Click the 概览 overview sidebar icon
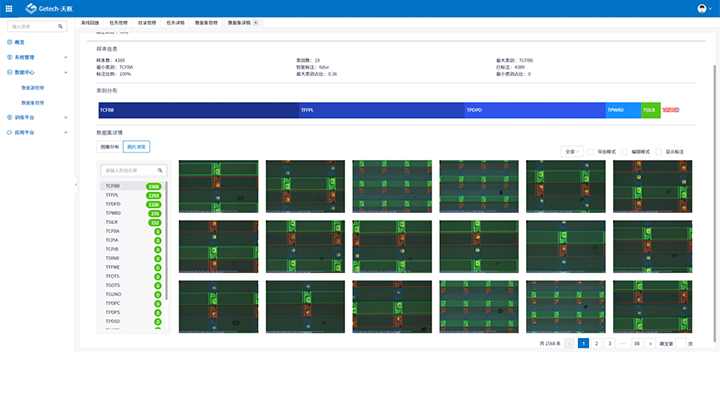The height and width of the screenshot is (404, 720). pyautogui.click(x=9, y=42)
